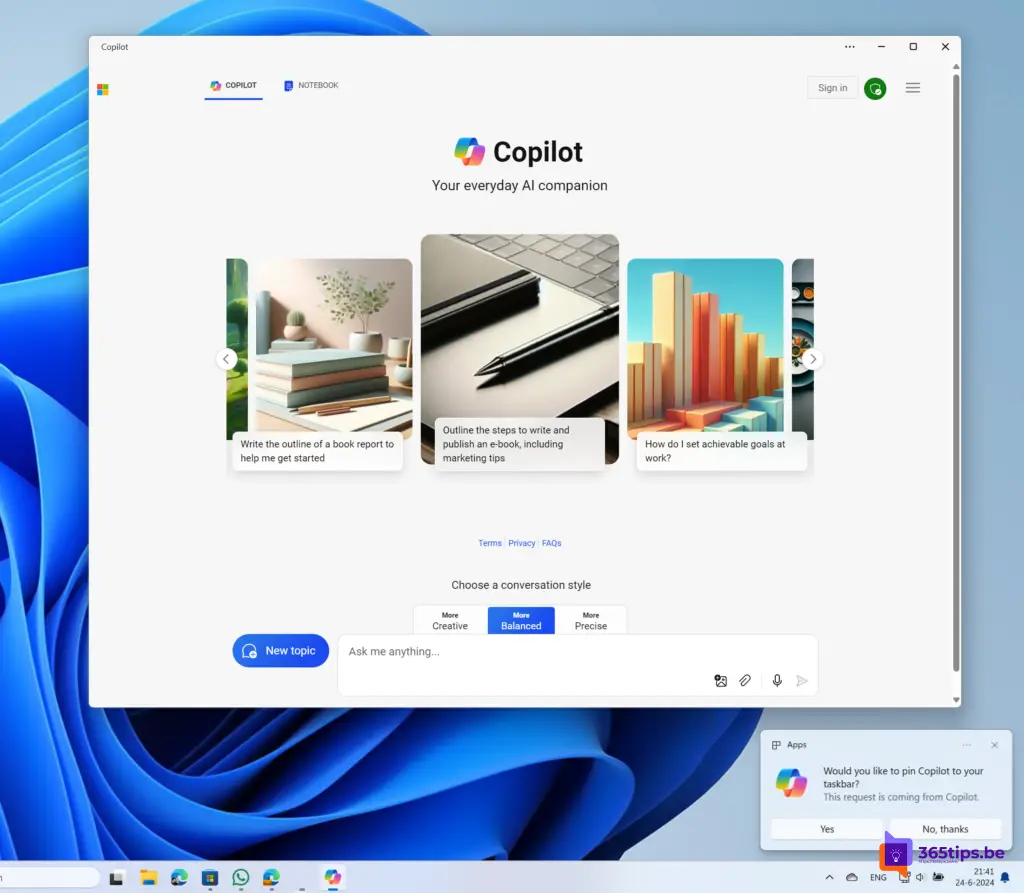The image size is (1024, 893).
Task: Click the Copilot taskbar icon
Action: (332, 877)
